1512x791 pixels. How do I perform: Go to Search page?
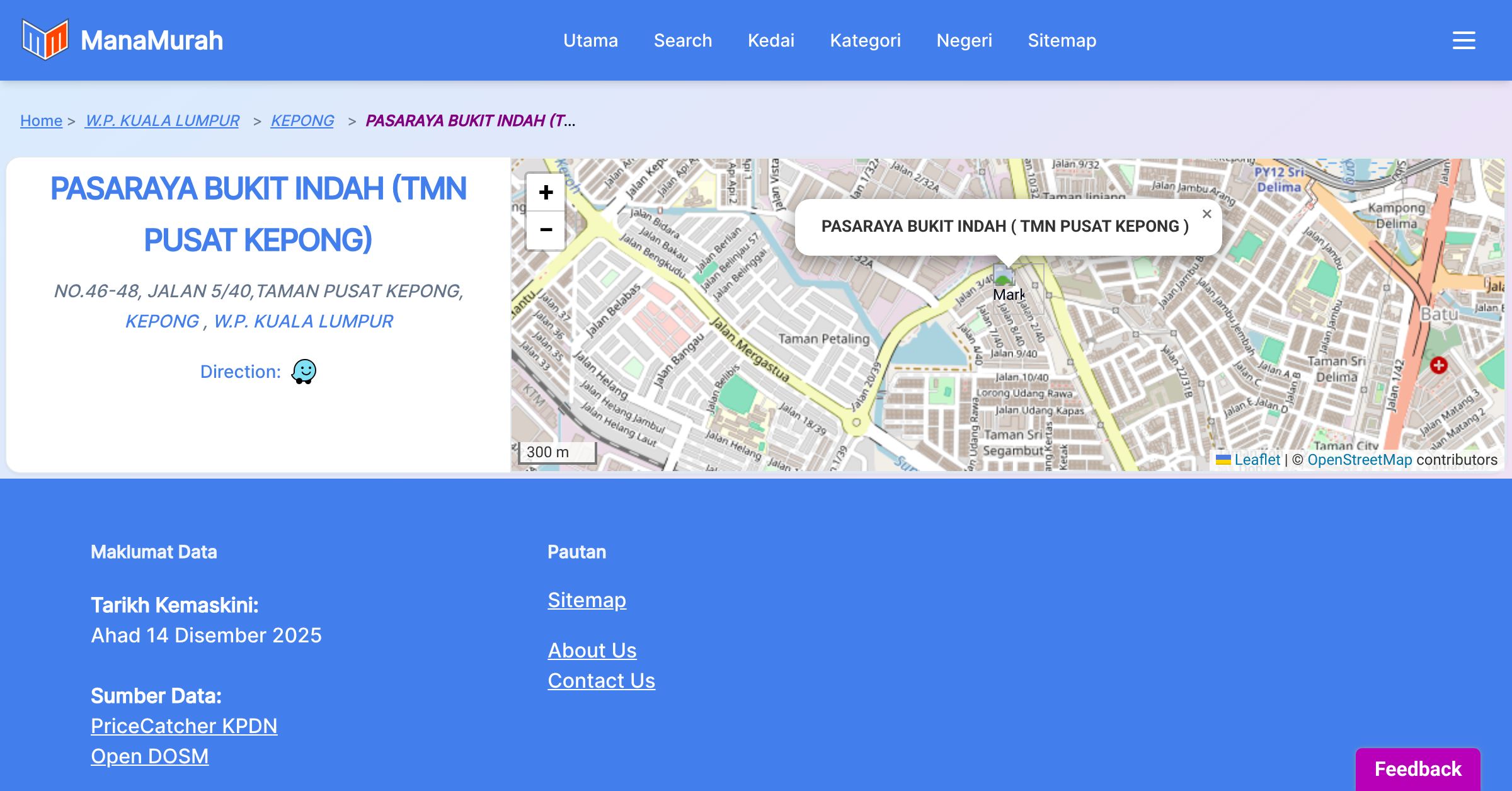click(682, 40)
